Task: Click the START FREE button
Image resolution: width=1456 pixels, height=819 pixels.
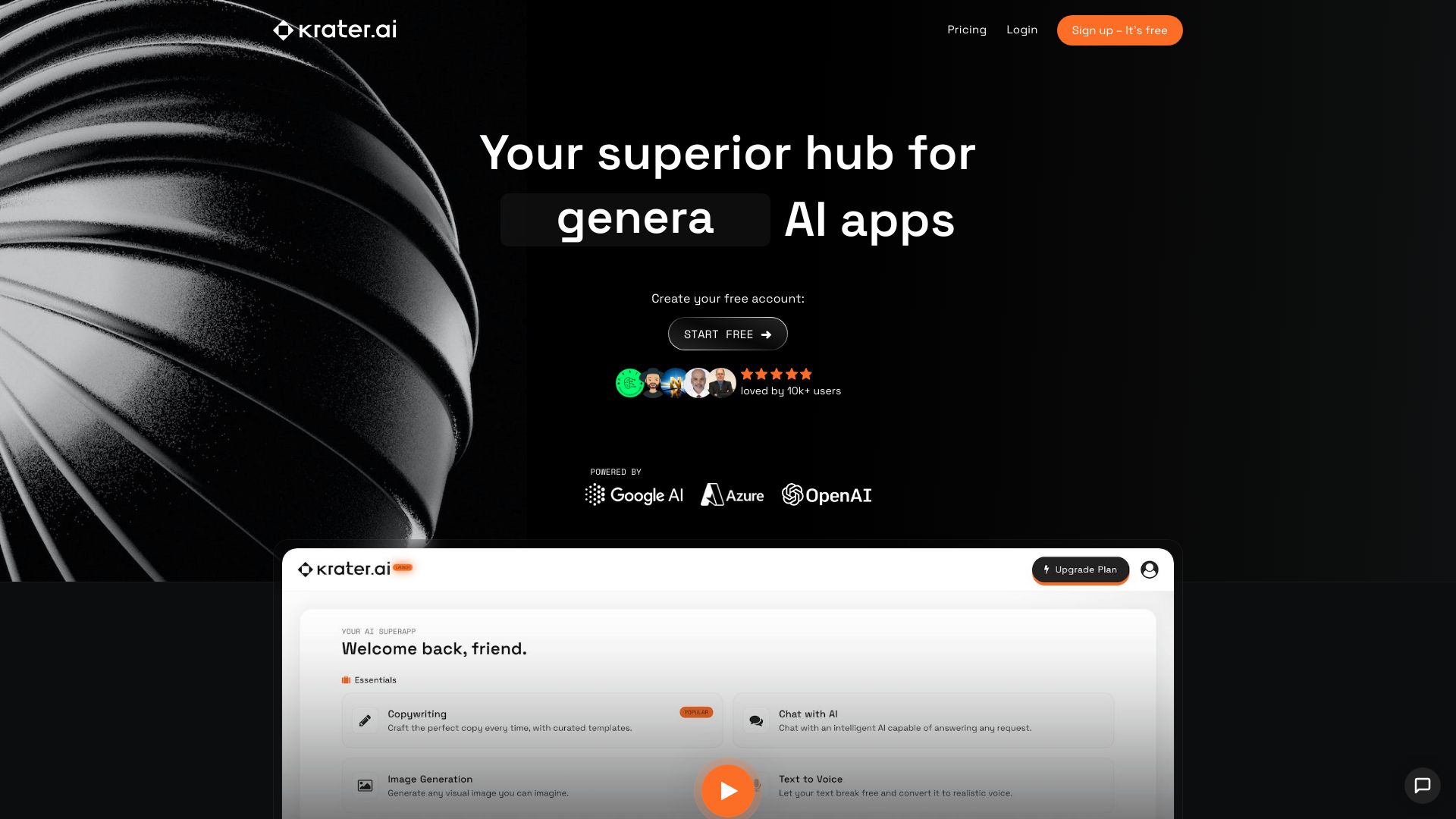Action: coord(727,333)
